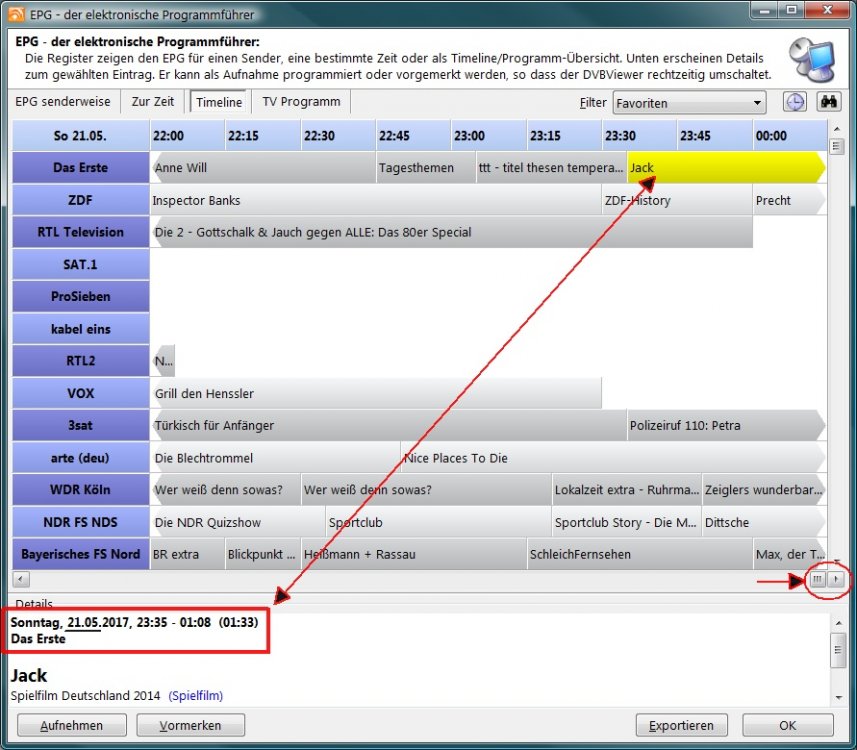The width and height of the screenshot is (857, 750).
Task: Click up arrow of details pane scrollbar
Action: tap(838, 621)
